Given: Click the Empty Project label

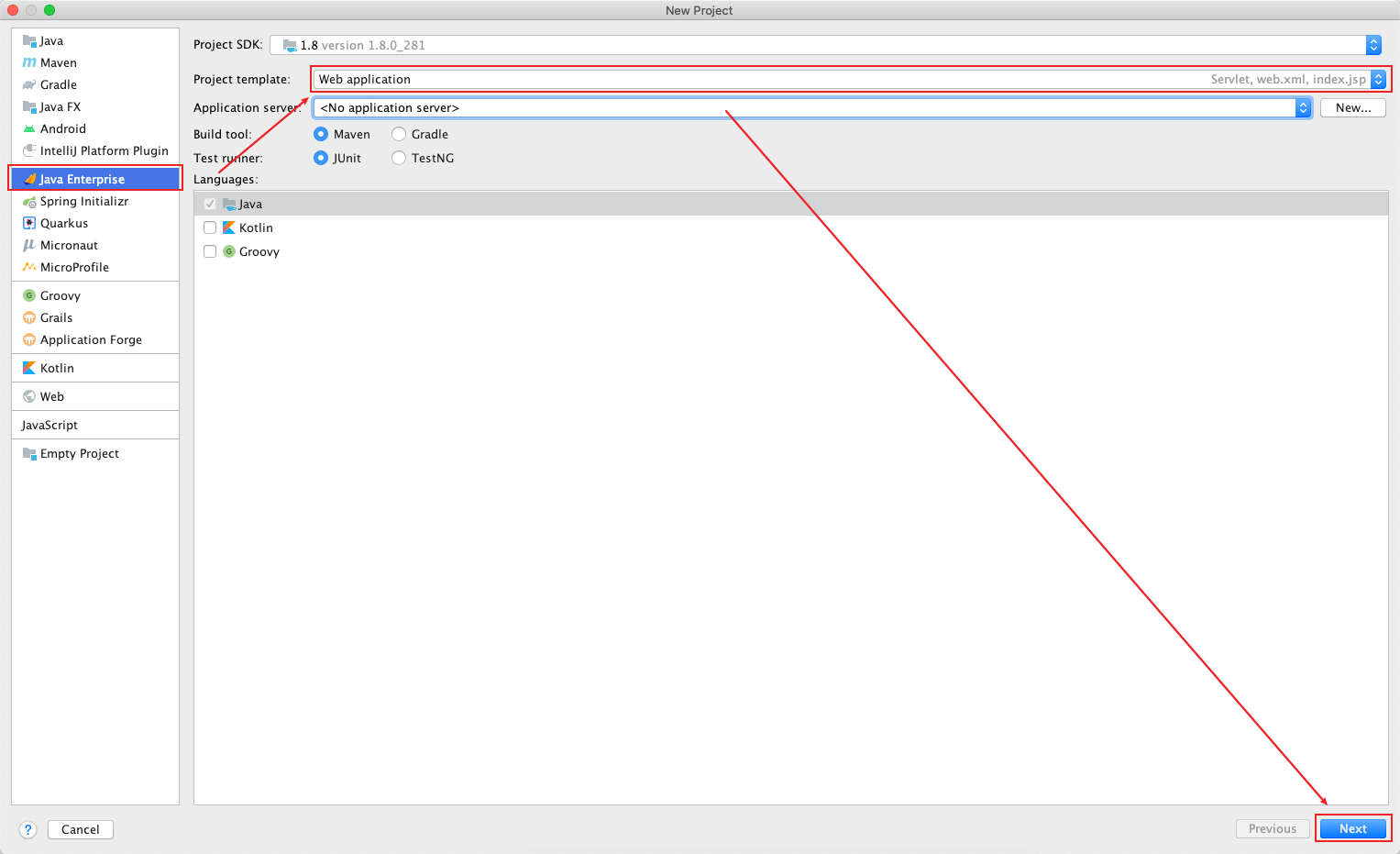Looking at the screenshot, I should pos(80,453).
